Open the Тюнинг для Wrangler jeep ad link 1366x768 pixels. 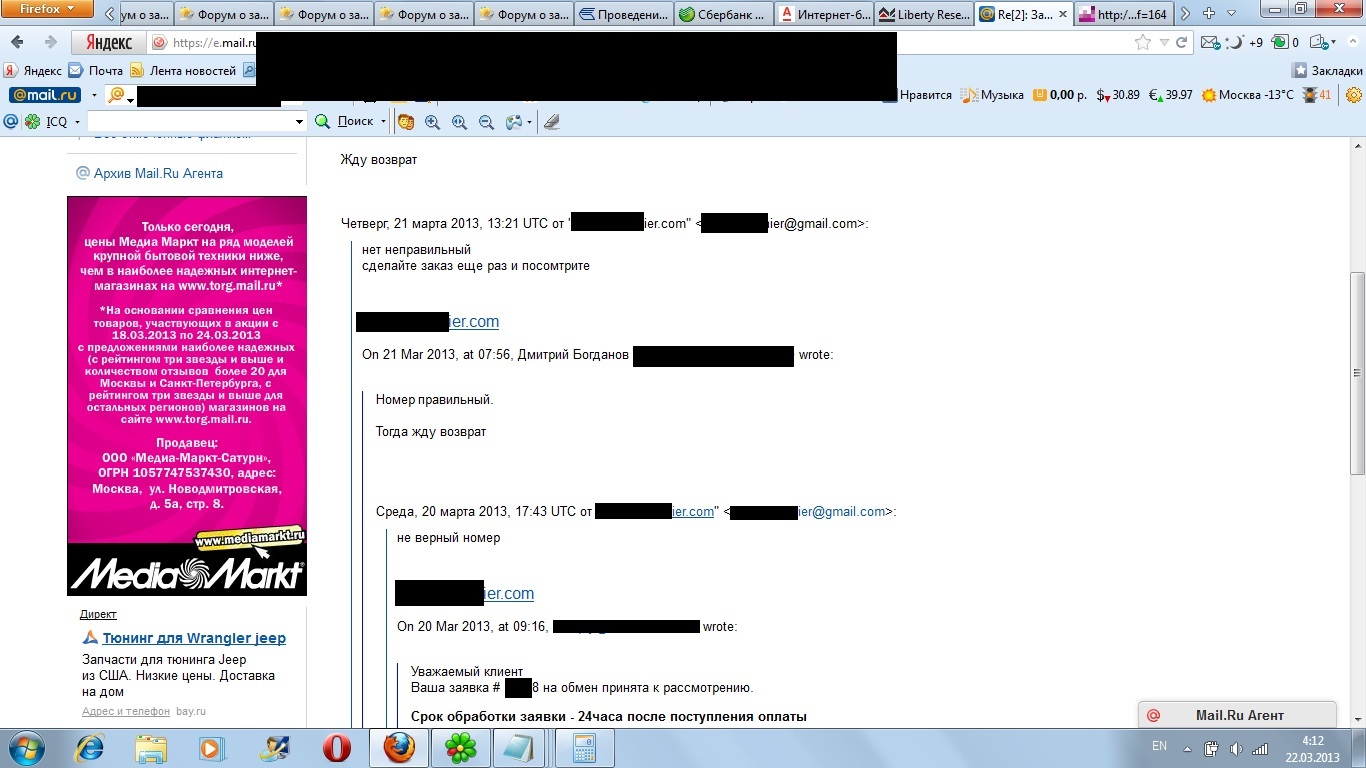(x=194, y=639)
